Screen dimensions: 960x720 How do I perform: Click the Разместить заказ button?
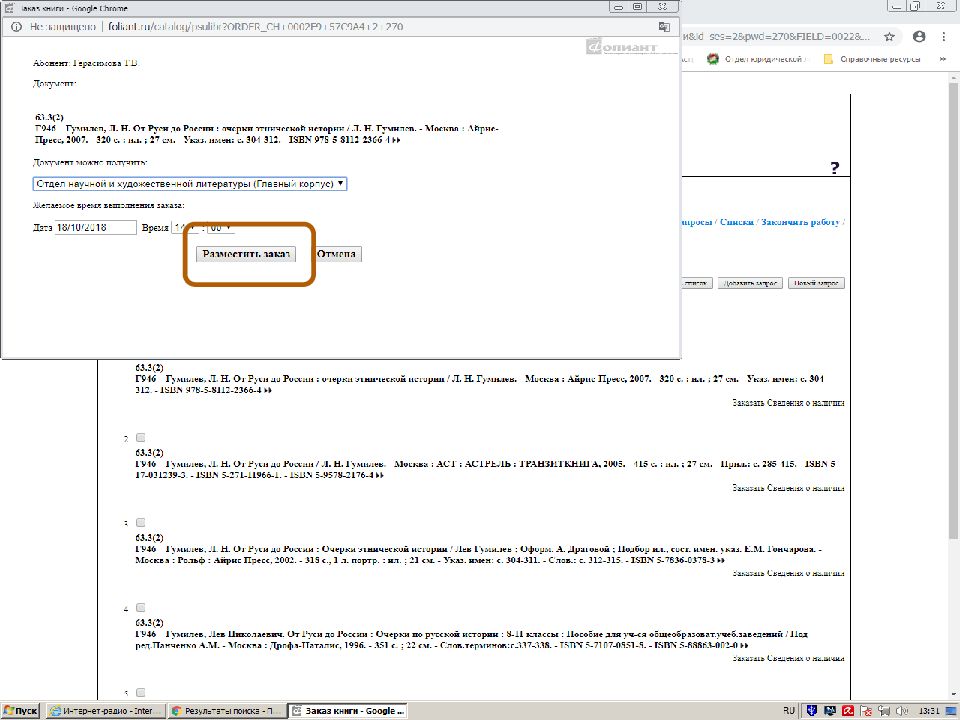point(246,254)
